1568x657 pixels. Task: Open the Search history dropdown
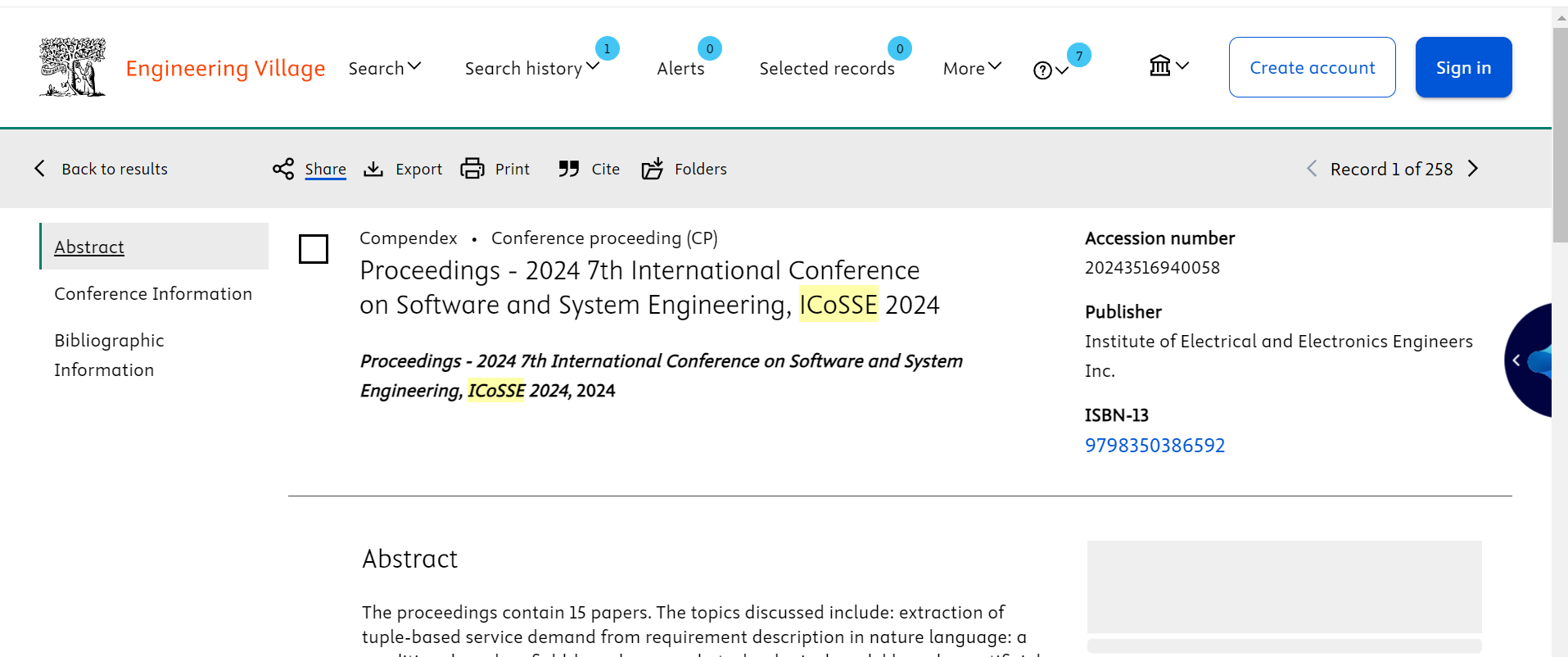point(532,68)
